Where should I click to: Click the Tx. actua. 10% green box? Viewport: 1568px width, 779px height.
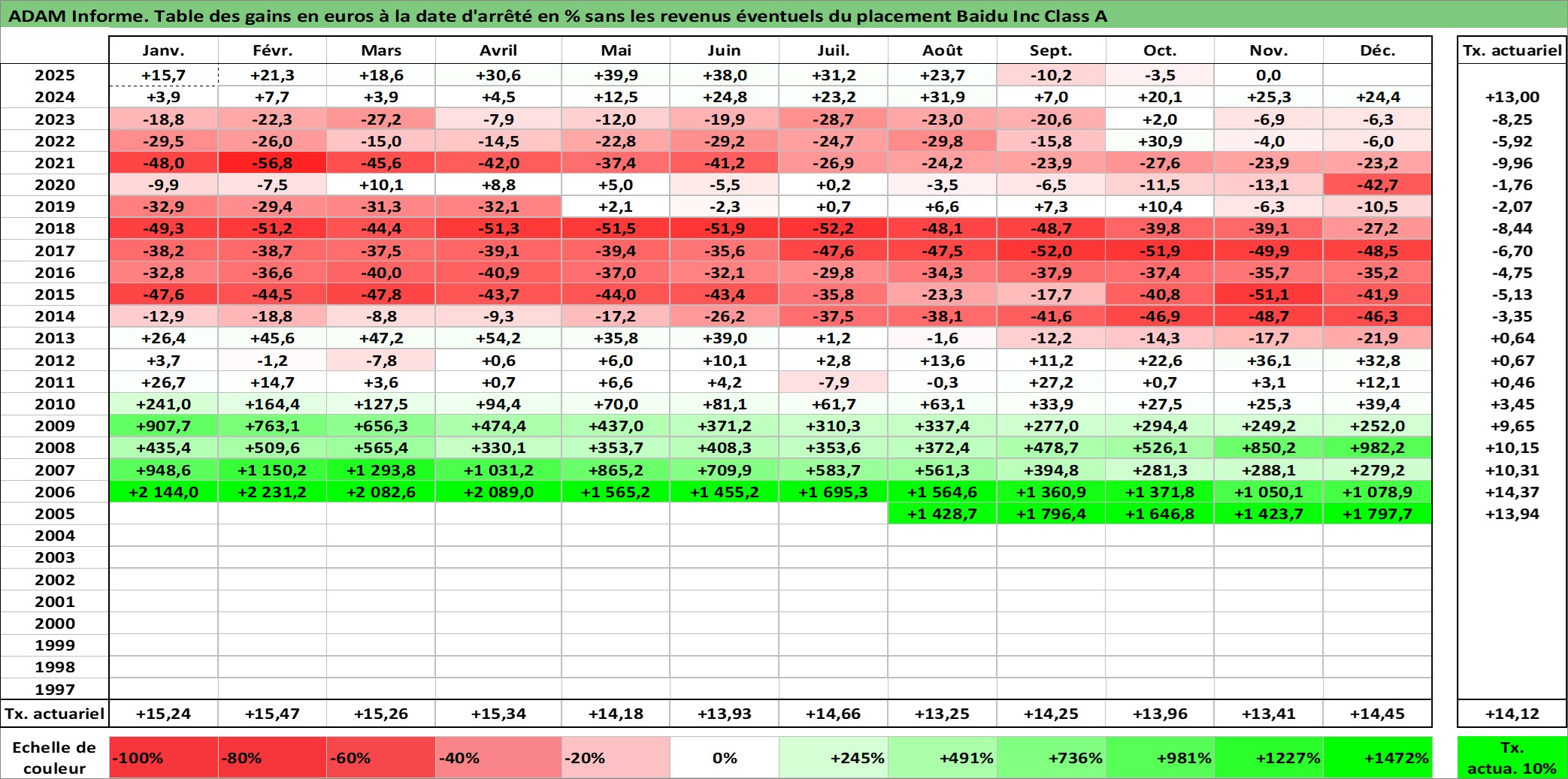coord(1512,757)
